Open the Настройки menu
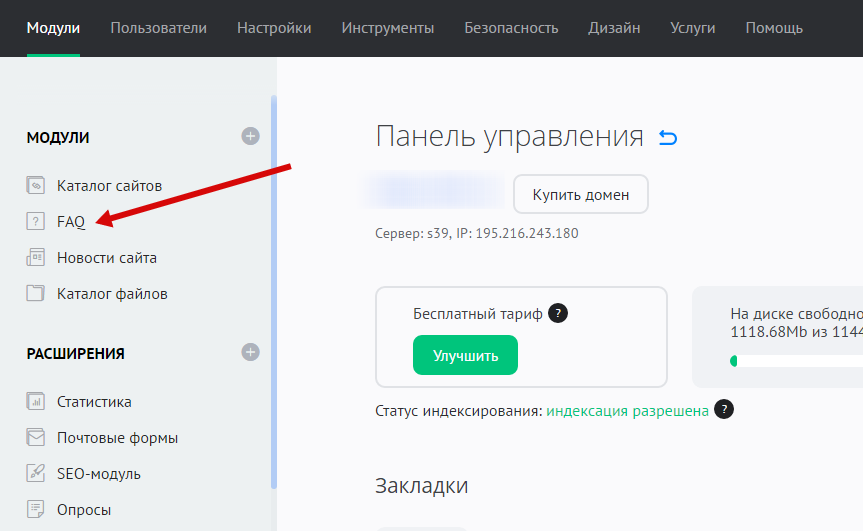The image size is (863, 531). click(x=274, y=28)
